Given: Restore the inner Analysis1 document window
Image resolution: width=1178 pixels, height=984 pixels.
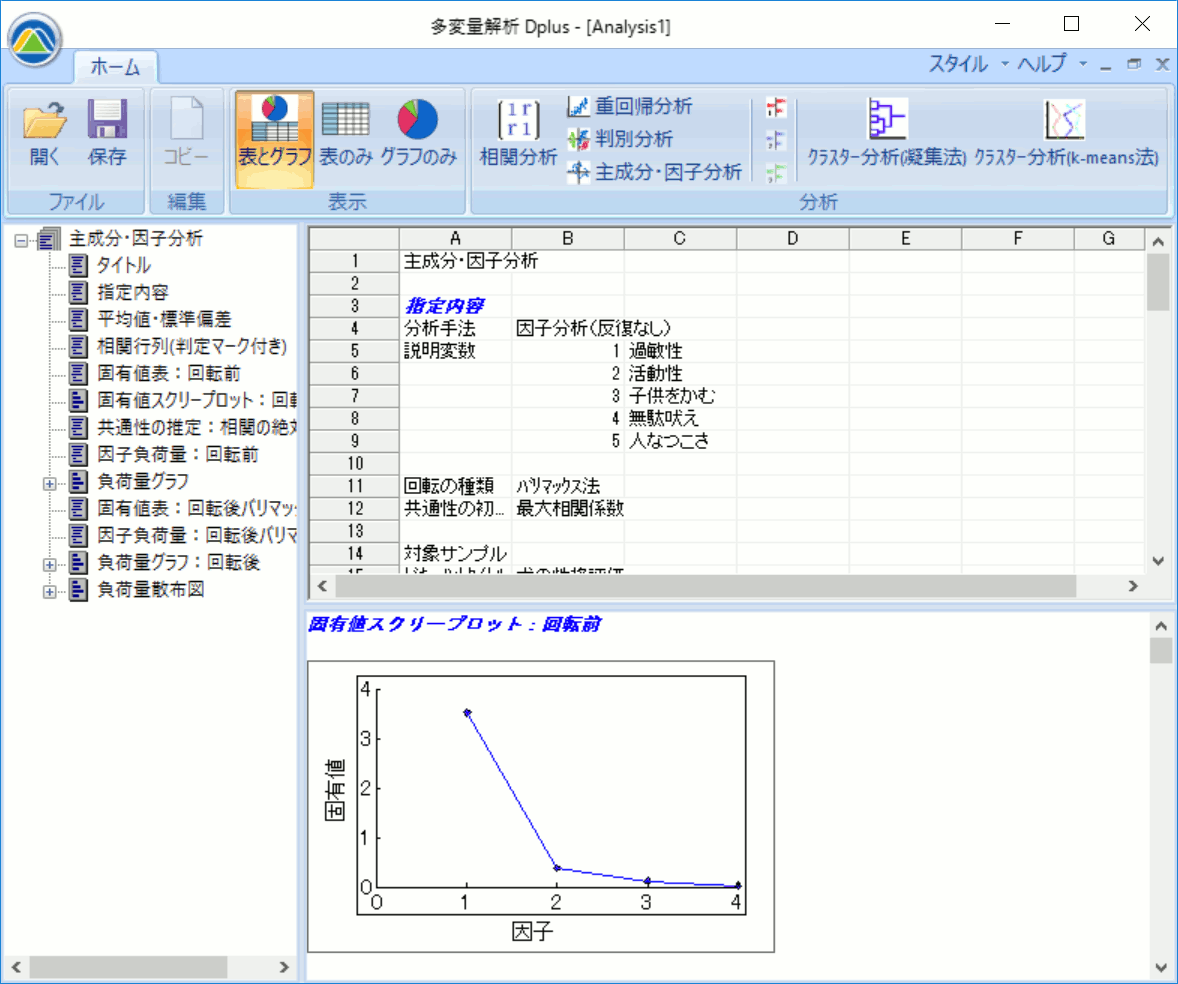Looking at the screenshot, I should [1134, 65].
